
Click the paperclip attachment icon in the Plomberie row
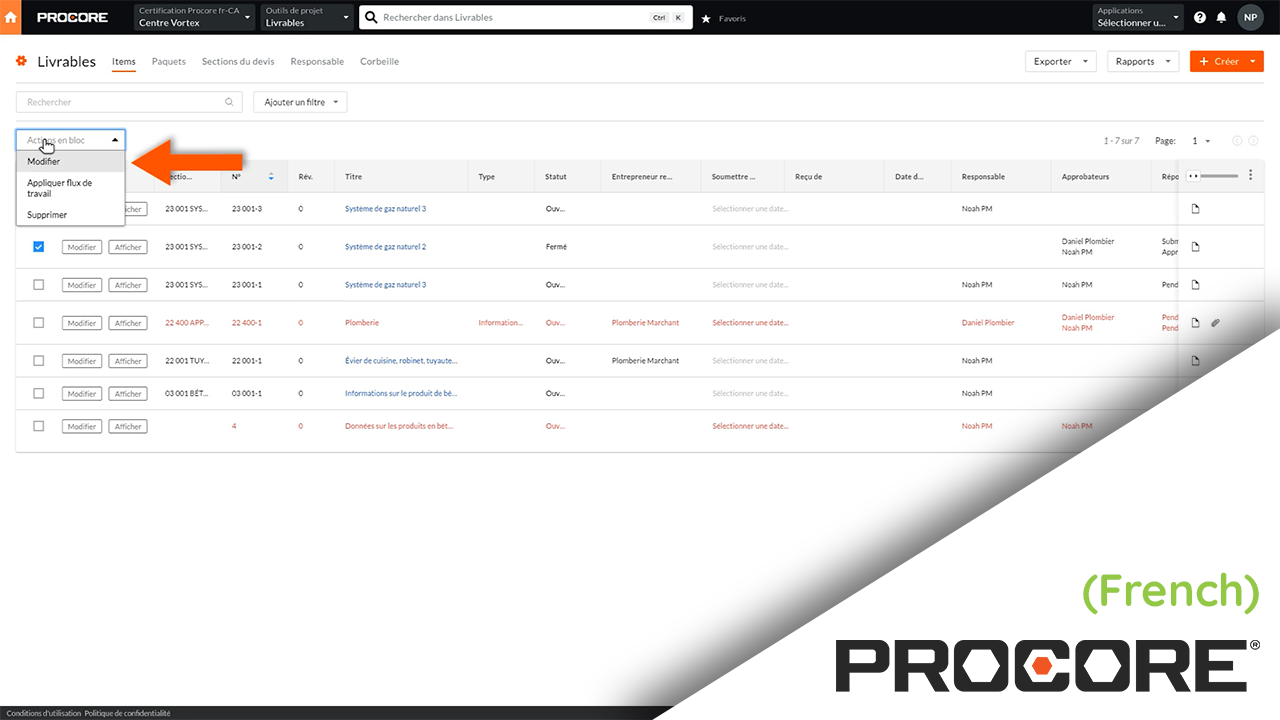click(x=1216, y=323)
